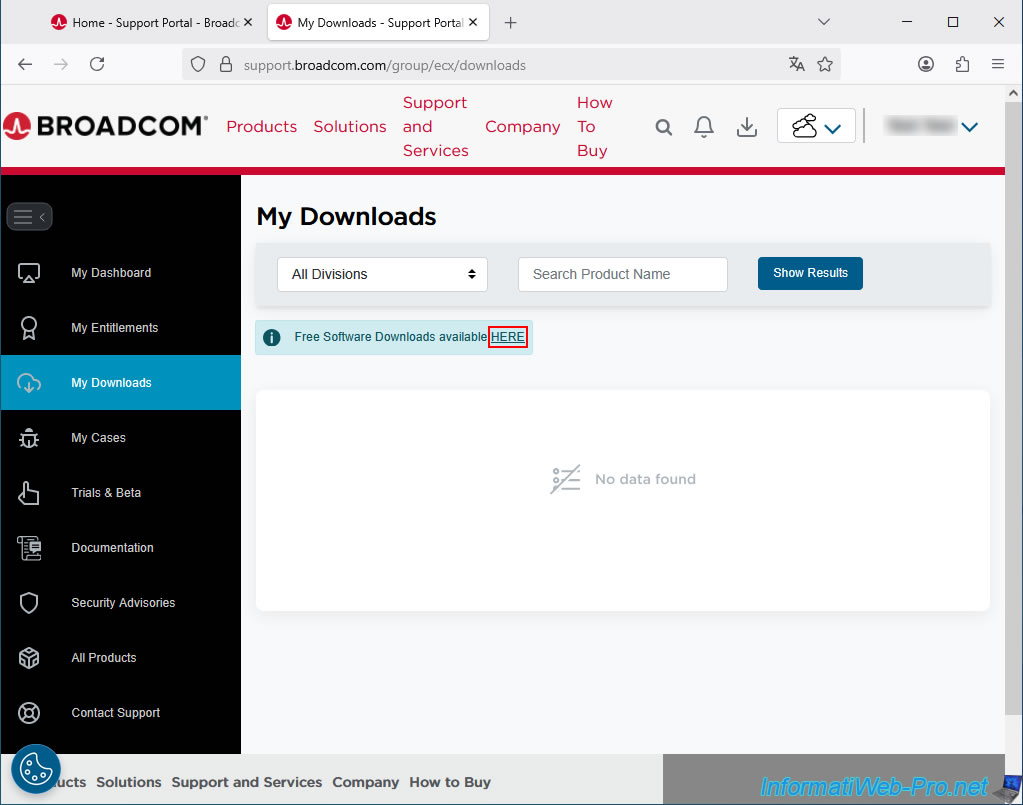Viewport: 1023px width, 805px height.
Task: Click the download tray icon in header
Action: 746,127
